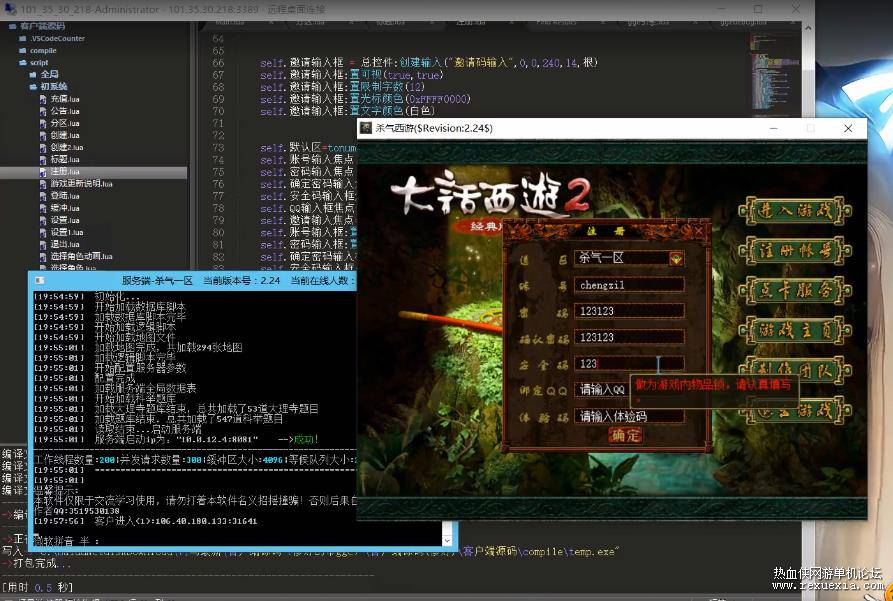The height and width of the screenshot is (601, 893).
Task: Focus the 体验码 input field
Action: (x=629, y=416)
